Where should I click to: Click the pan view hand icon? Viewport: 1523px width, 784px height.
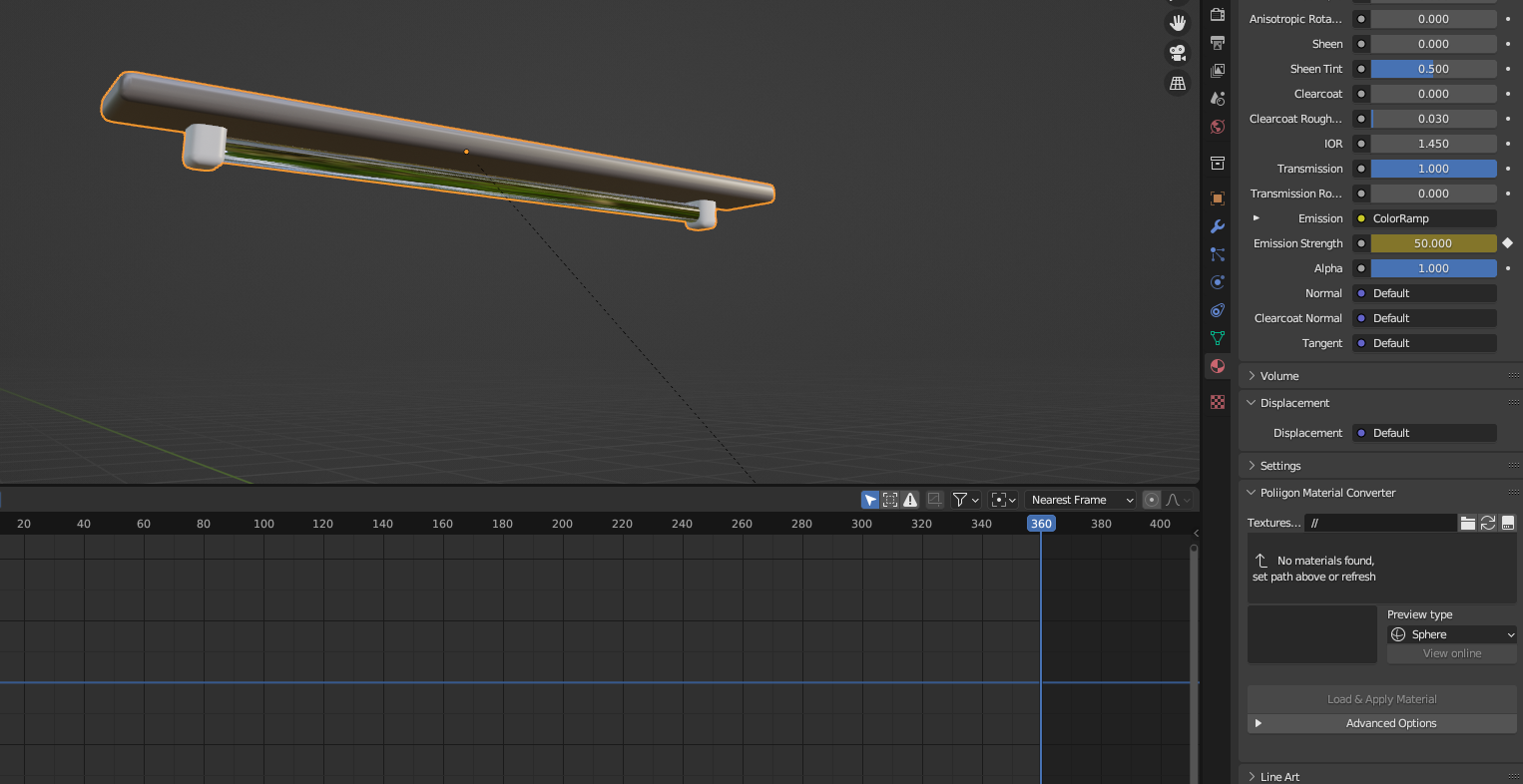[x=1178, y=23]
